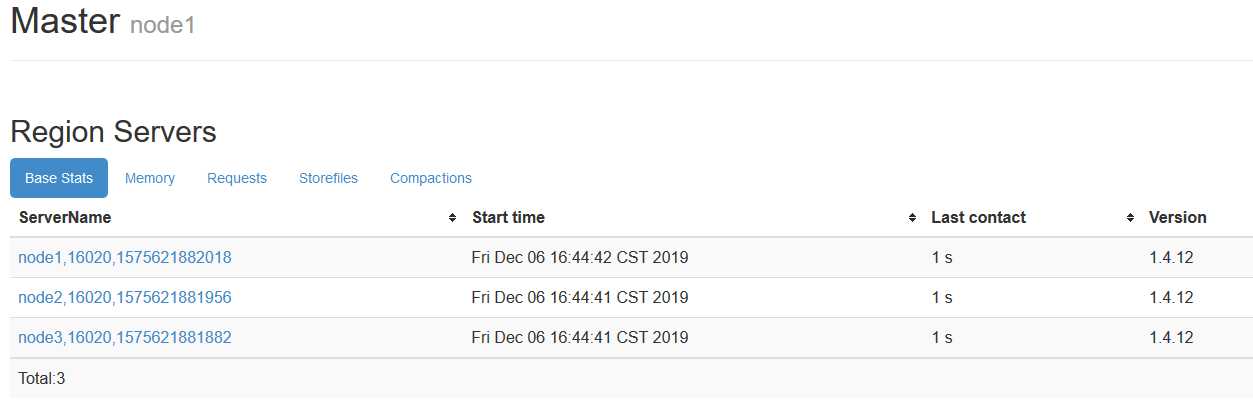Click the sort arrows icon beside Last contact
Viewport: 1253px width, 401px height.
click(x=1130, y=218)
